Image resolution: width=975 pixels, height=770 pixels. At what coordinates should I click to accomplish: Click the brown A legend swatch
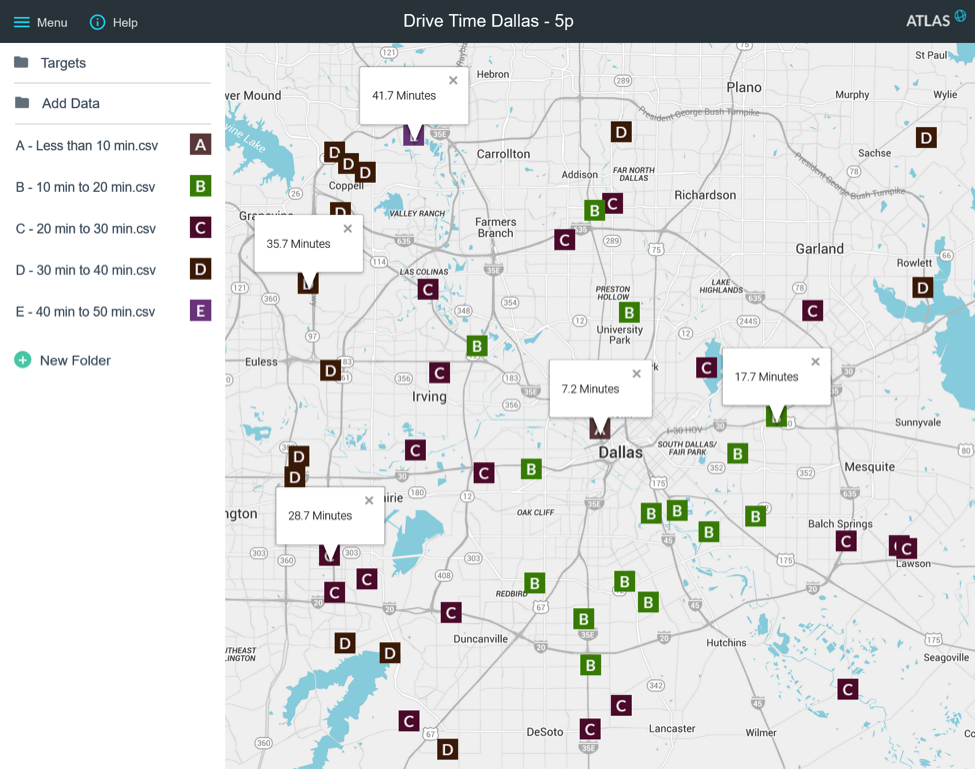click(200, 145)
